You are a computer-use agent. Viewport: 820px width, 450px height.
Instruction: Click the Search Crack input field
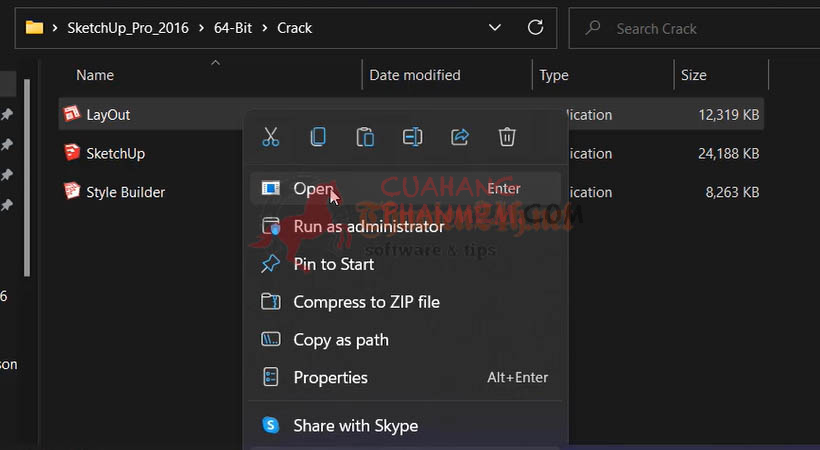pos(700,28)
